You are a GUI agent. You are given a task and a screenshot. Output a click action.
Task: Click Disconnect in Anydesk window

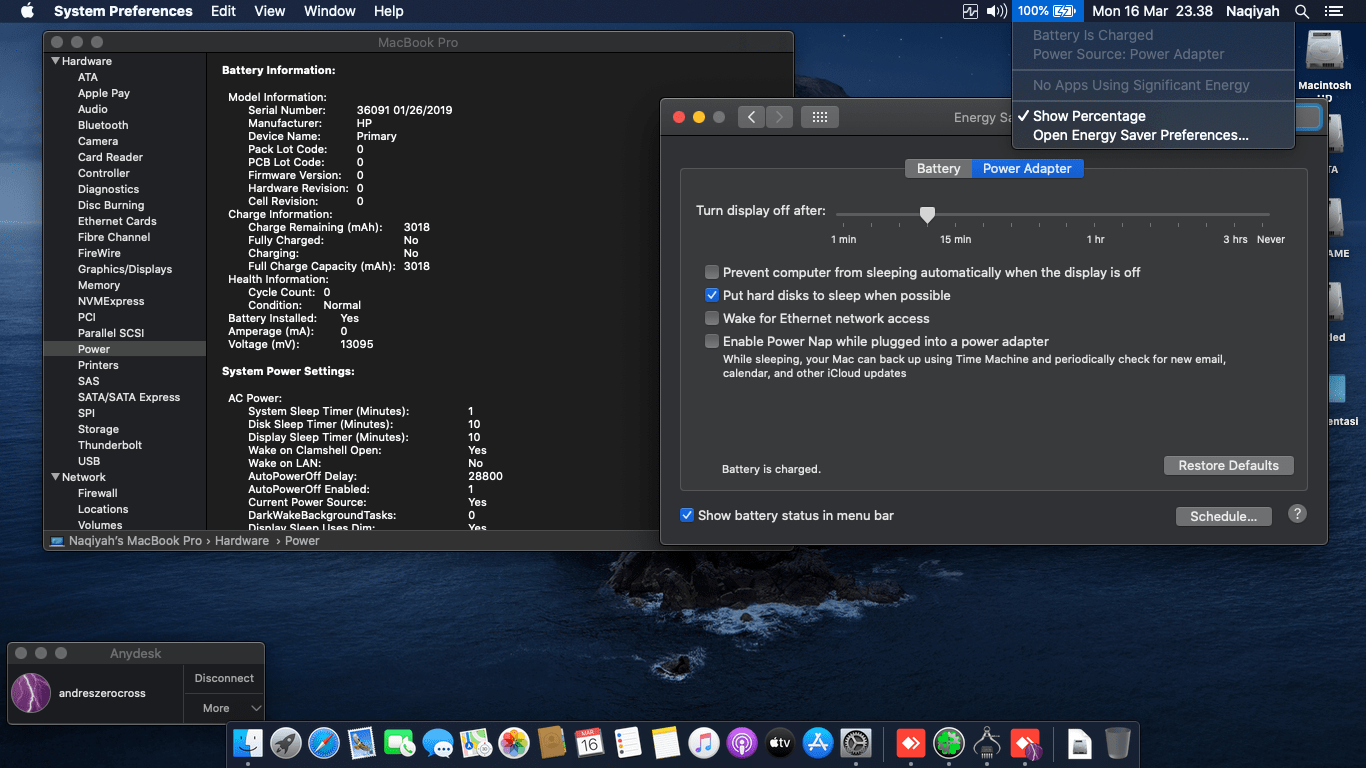[x=224, y=678]
